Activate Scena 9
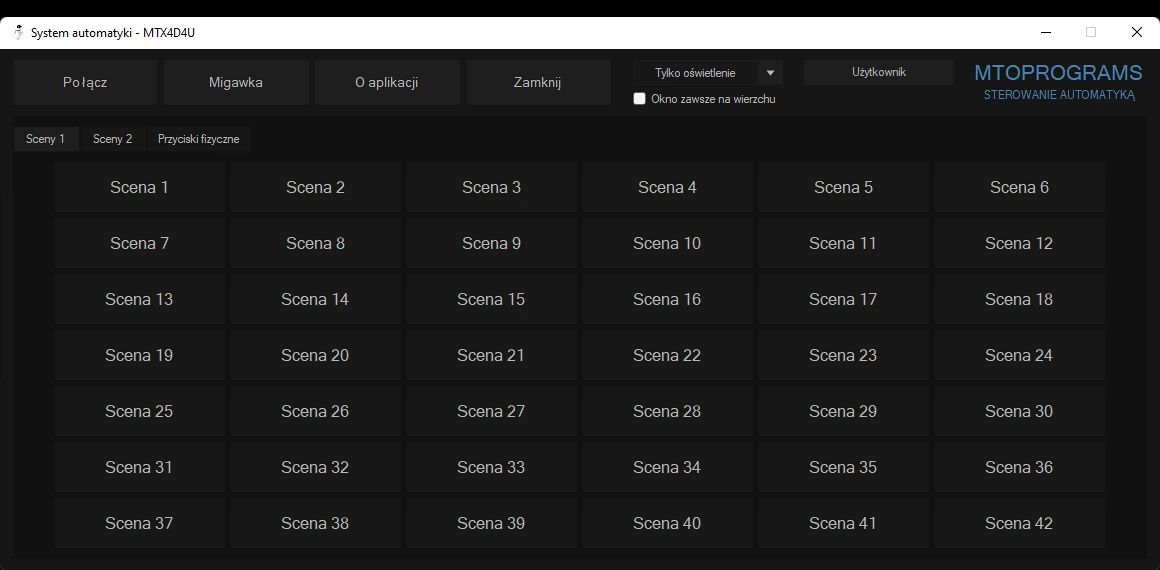The height and width of the screenshot is (570, 1160). point(492,244)
